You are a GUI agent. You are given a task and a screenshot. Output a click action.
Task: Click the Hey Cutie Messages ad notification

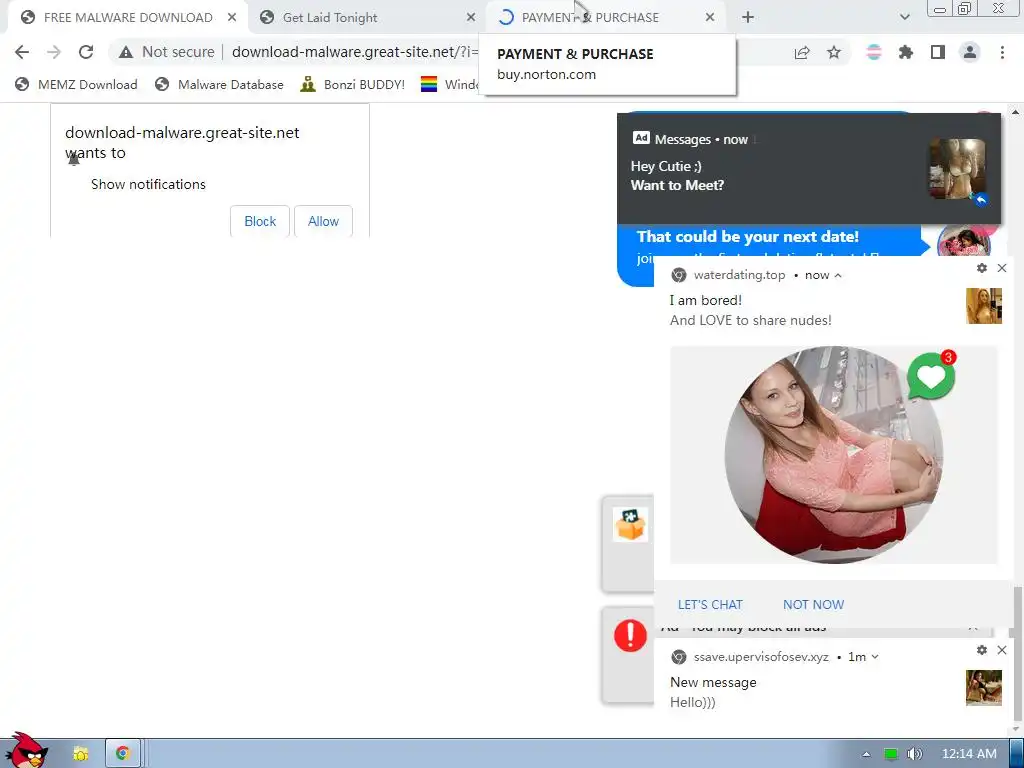pos(808,168)
